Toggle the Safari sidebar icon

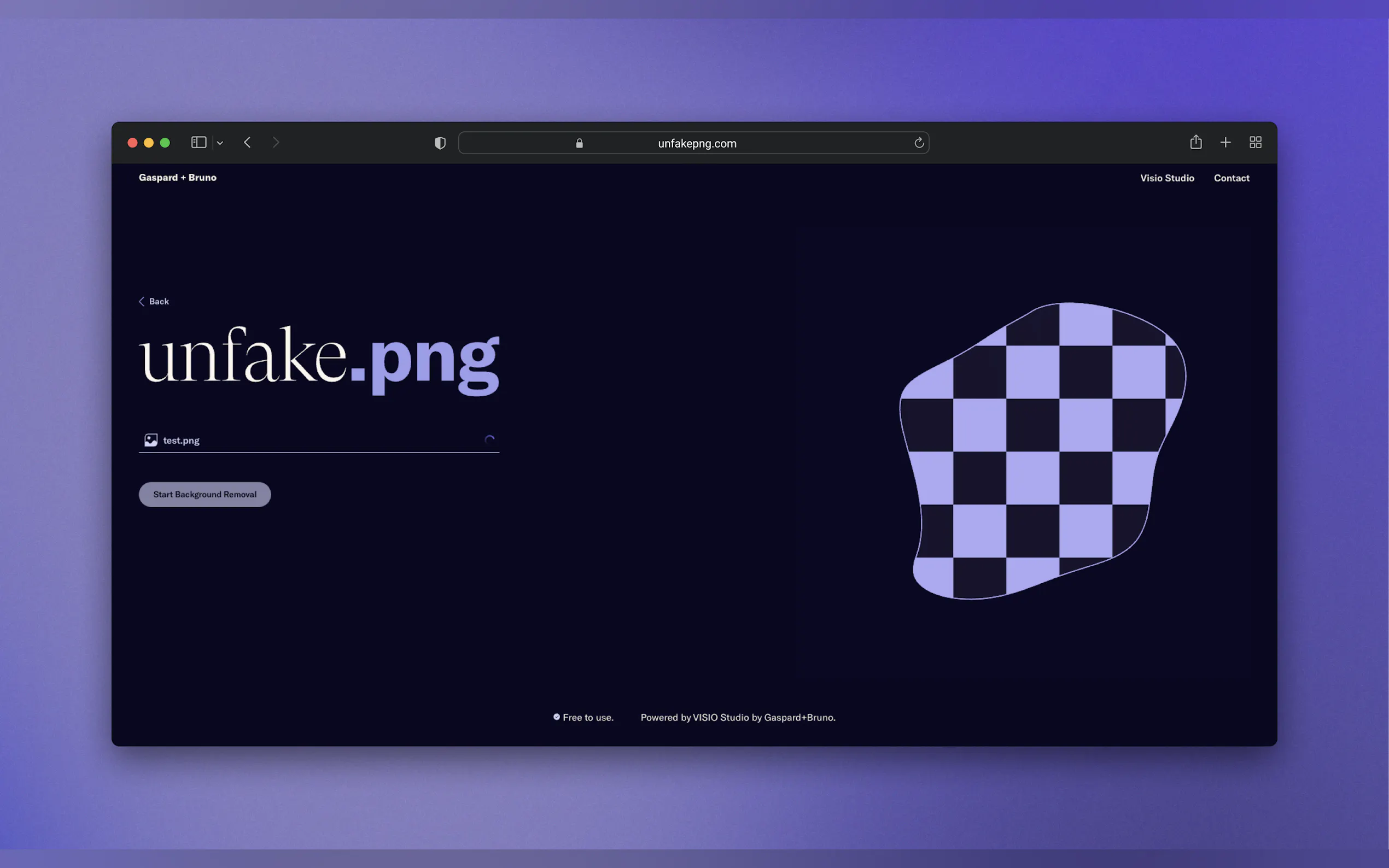click(199, 142)
